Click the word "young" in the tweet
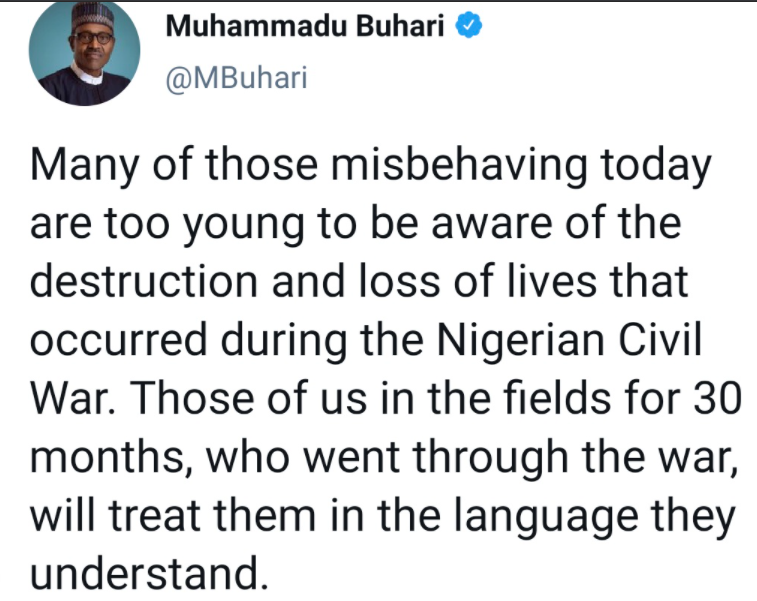This screenshot has width=757, height=601. (x=253, y=226)
